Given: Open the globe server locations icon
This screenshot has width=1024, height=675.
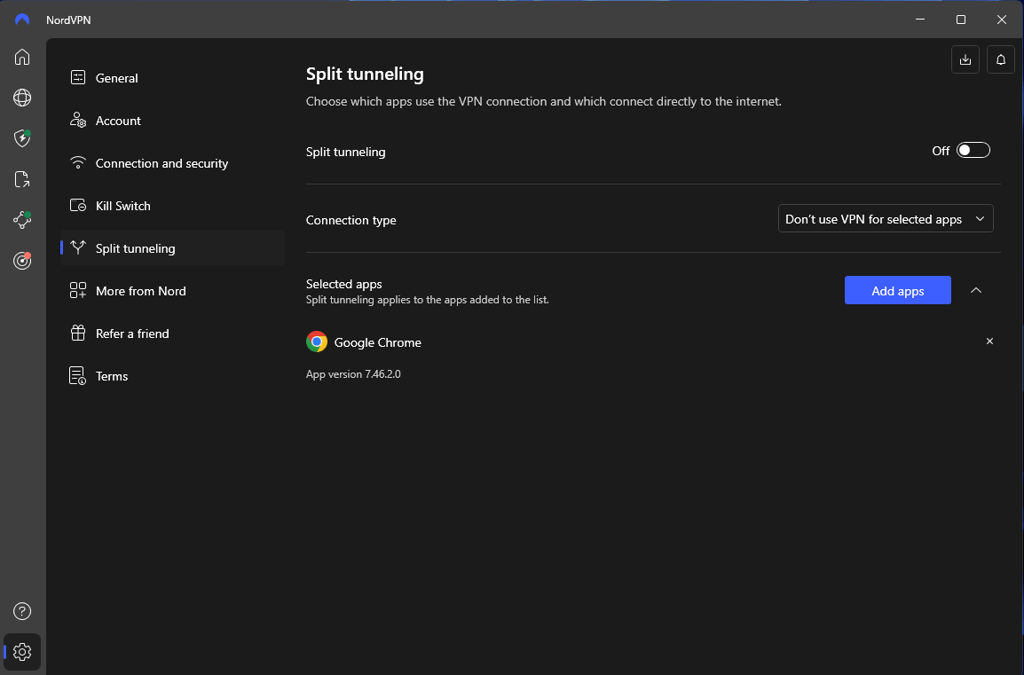Looking at the screenshot, I should pyautogui.click(x=22, y=97).
